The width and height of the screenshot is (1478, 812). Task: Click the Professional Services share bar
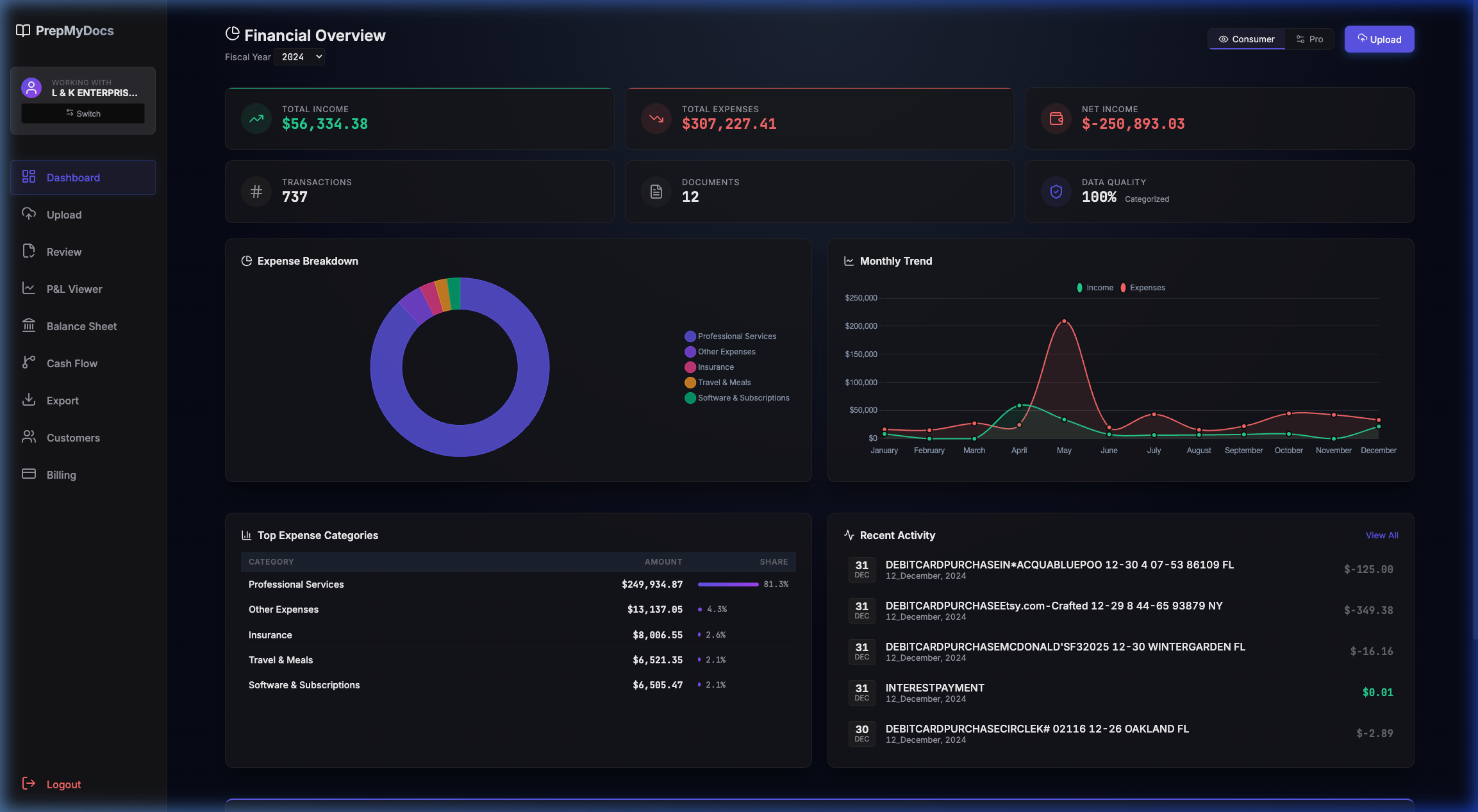pyautogui.click(x=727, y=584)
